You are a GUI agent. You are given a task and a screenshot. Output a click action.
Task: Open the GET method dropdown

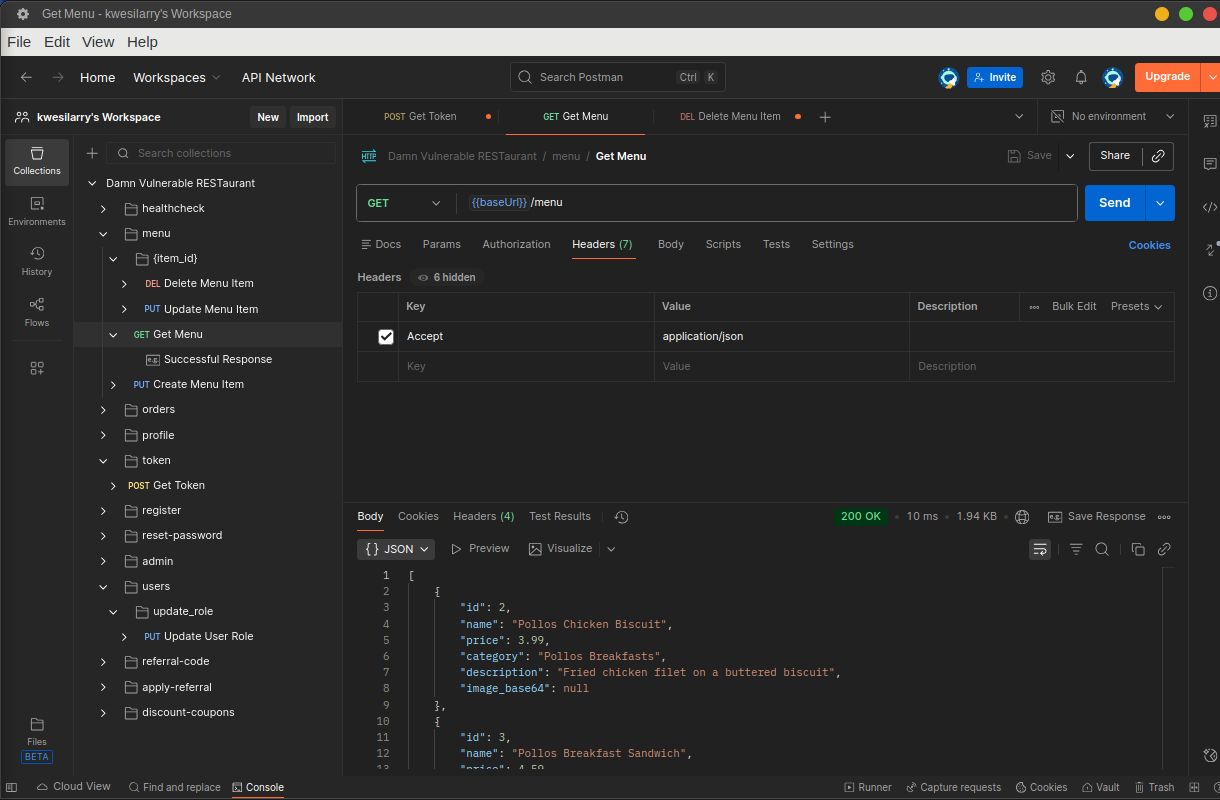404,203
